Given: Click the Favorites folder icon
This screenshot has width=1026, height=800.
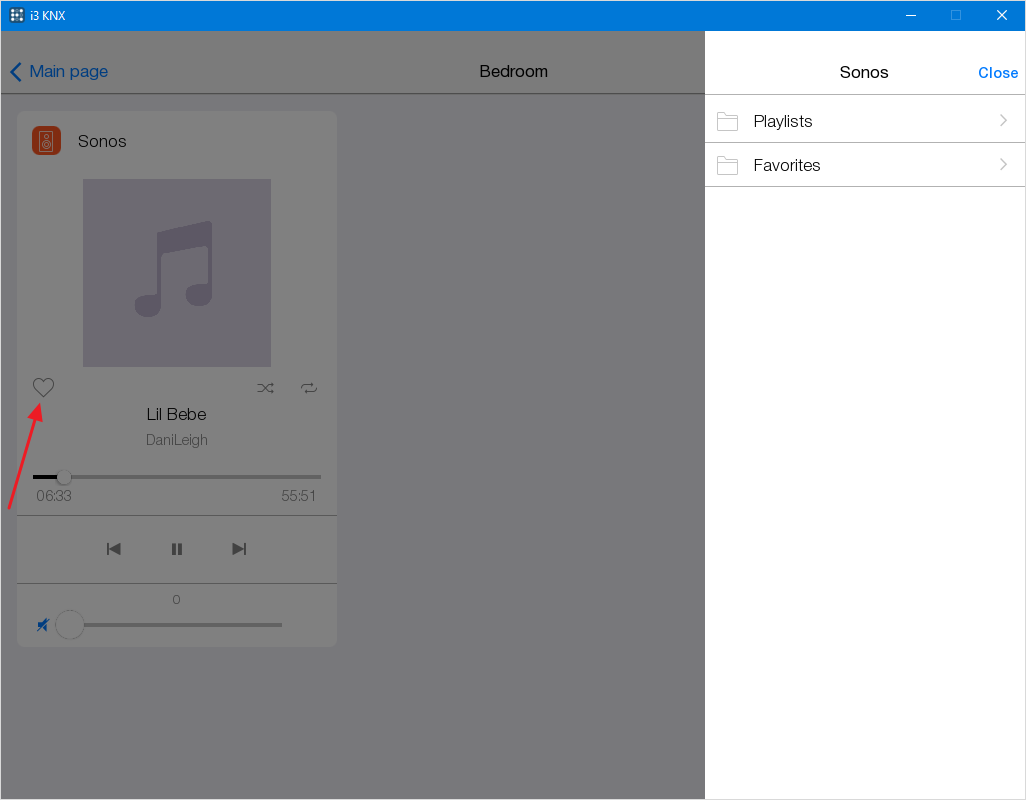Looking at the screenshot, I should (727, 165).
